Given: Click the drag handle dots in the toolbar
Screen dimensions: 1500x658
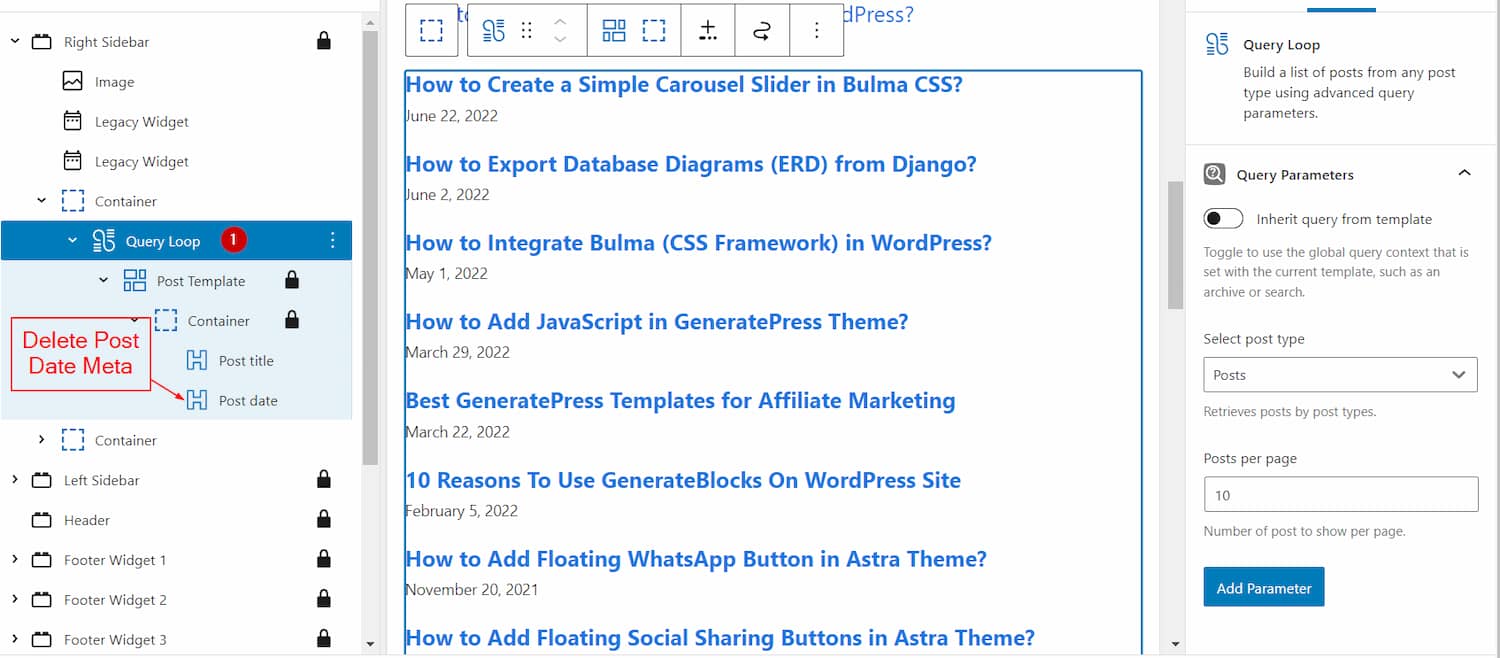Looking at the screenshot, I should tap(527, 30).
